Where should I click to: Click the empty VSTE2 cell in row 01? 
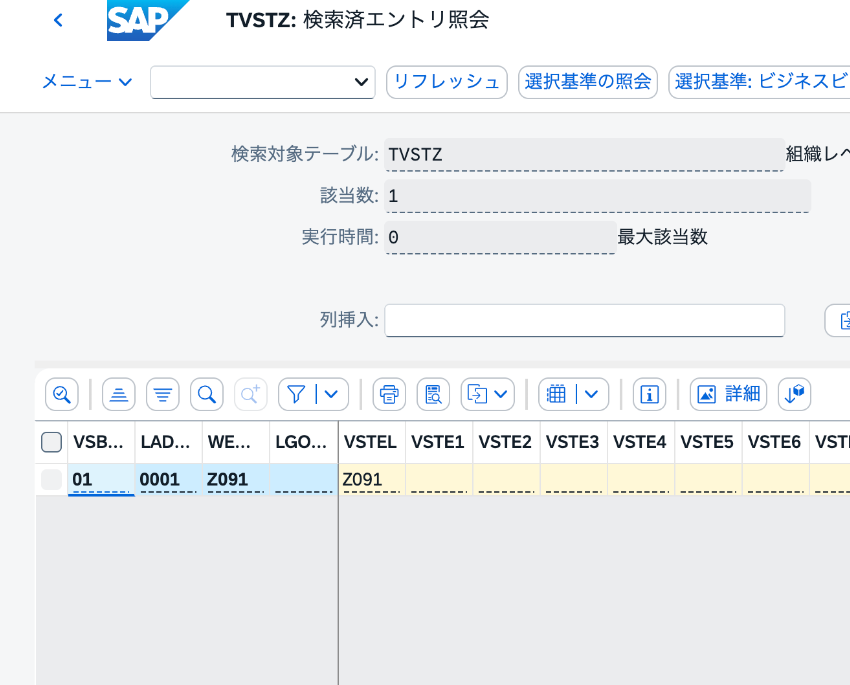[x=506, y=480]
